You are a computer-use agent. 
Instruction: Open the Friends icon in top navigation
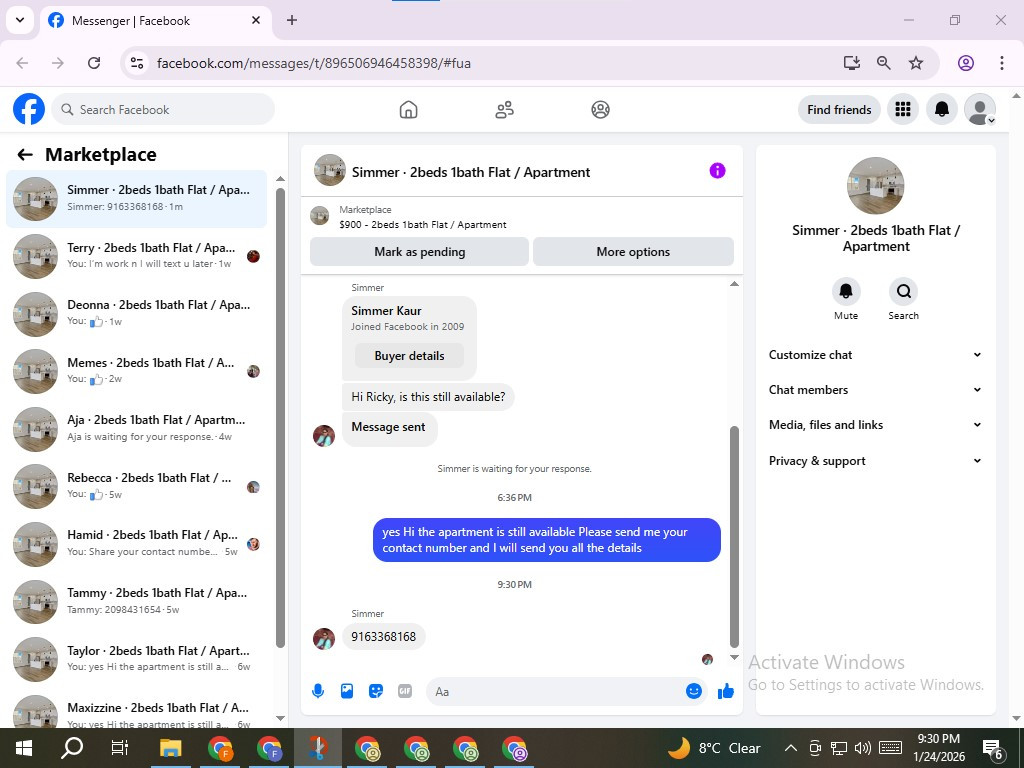click(504, 109)
